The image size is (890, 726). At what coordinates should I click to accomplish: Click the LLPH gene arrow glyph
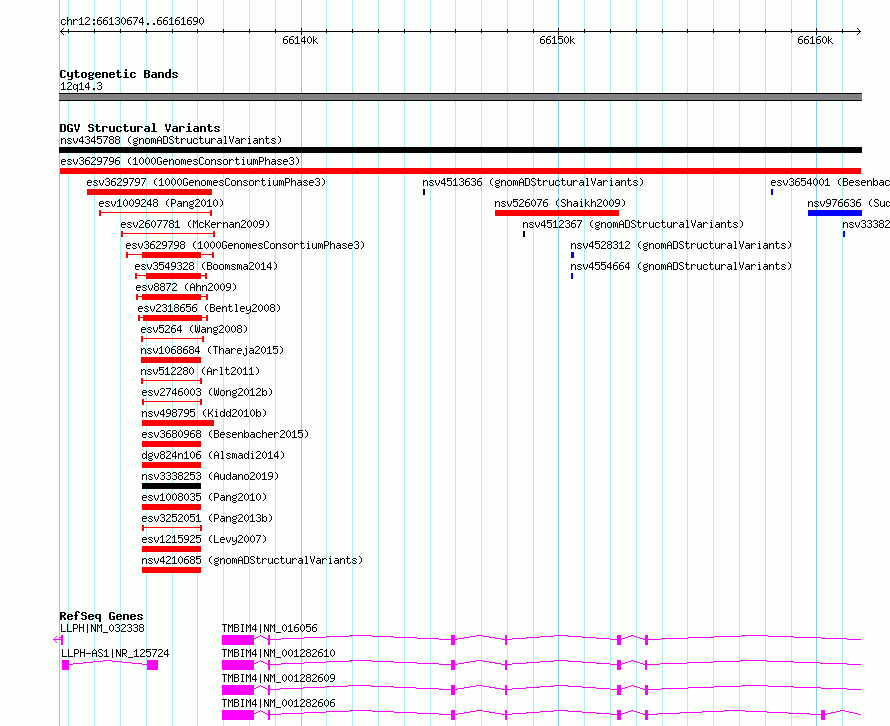pyautogui.click(x=58, y=640)
